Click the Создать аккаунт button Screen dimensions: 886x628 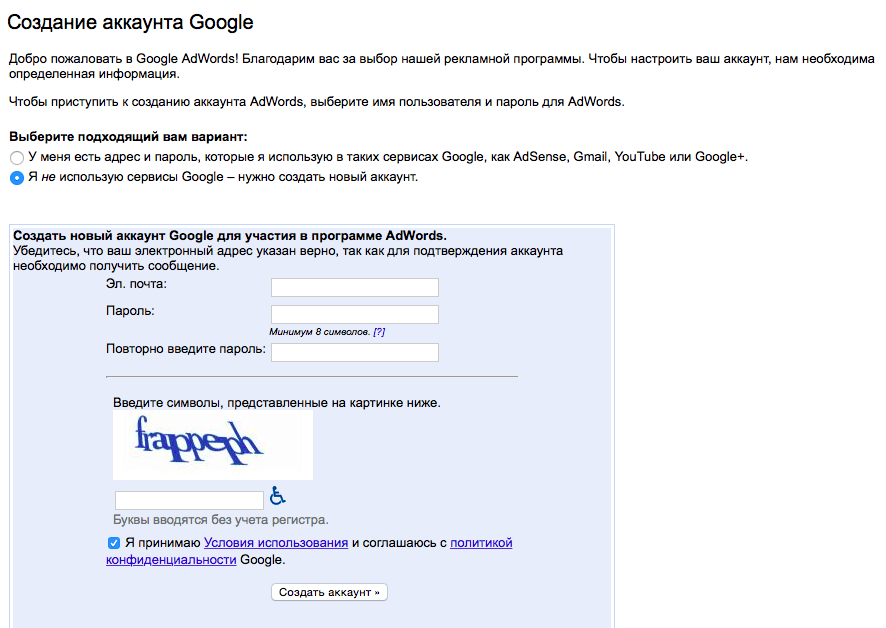point(329,592)
